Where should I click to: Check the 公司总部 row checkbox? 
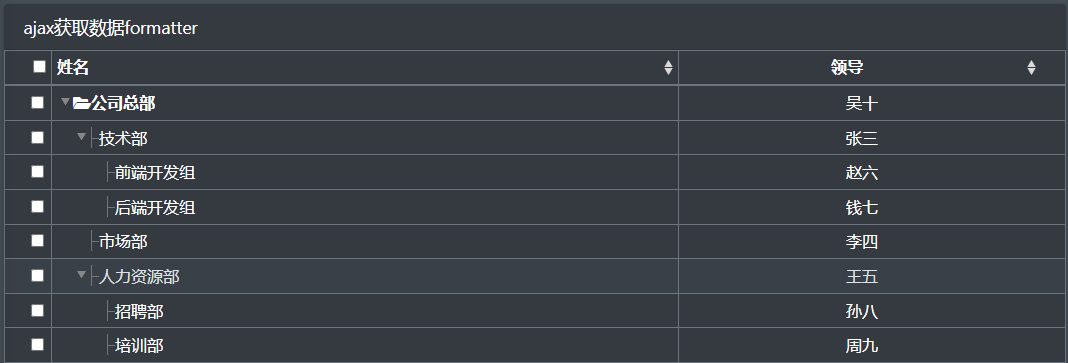click(x=37, y=103)
